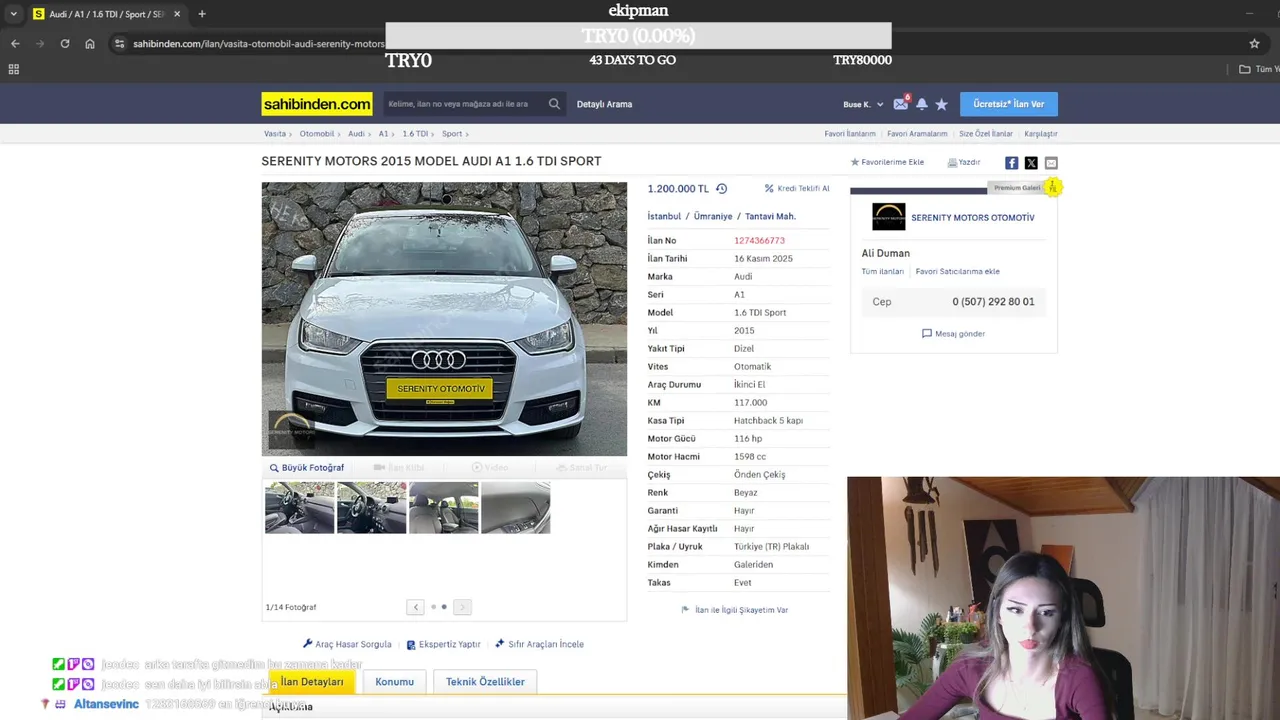Open new browser tab

[x=202, y=14]
